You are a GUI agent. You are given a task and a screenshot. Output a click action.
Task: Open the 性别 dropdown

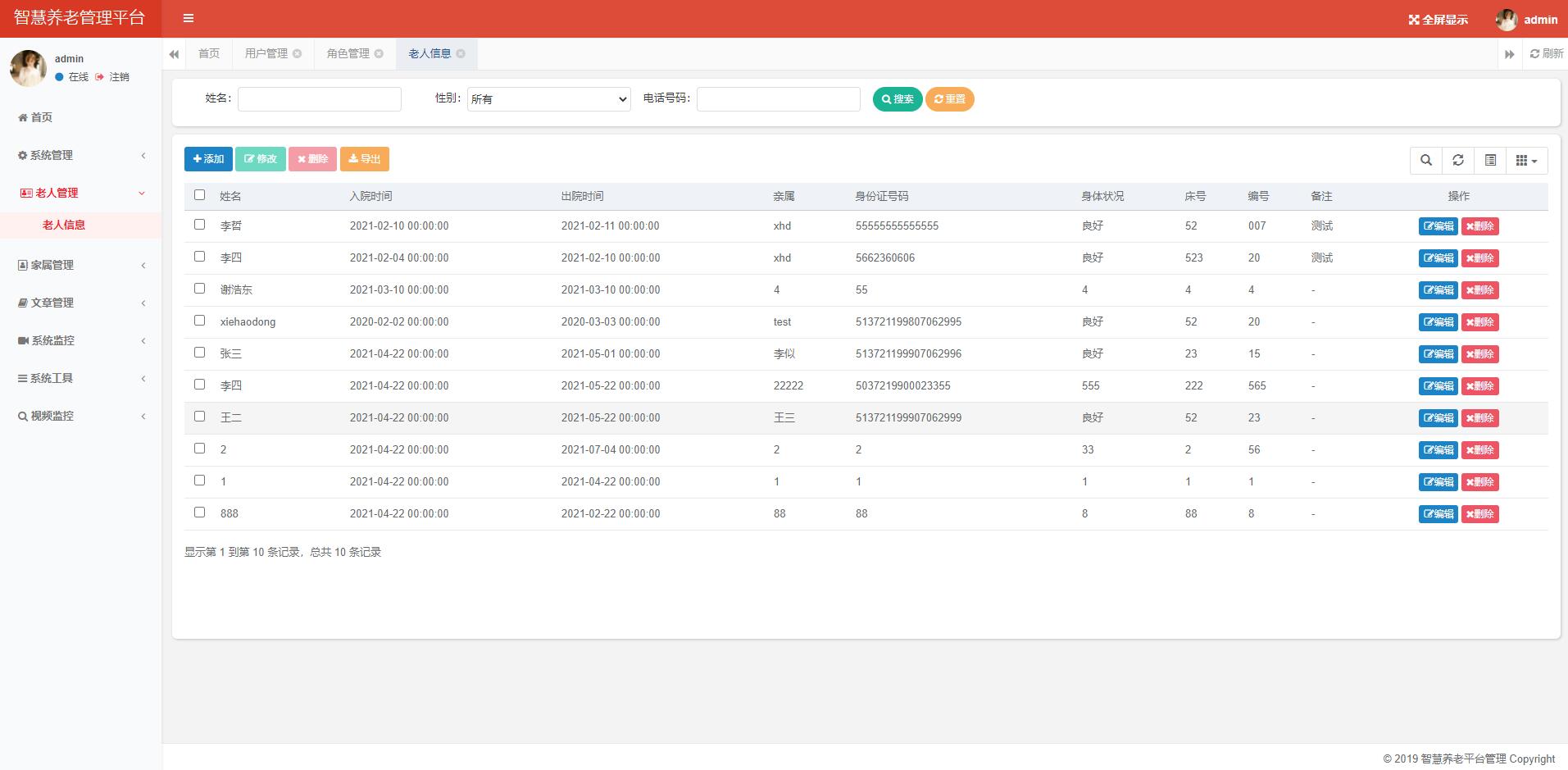pos(549,99)
